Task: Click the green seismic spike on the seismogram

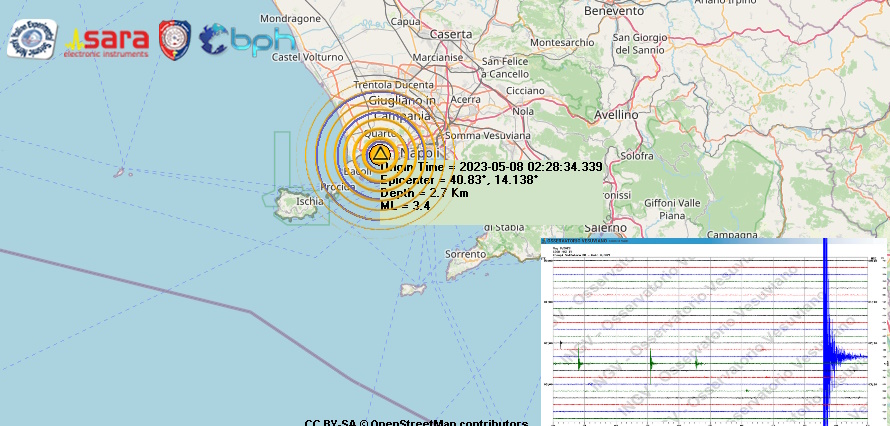Action: click(x=651, y=362)
